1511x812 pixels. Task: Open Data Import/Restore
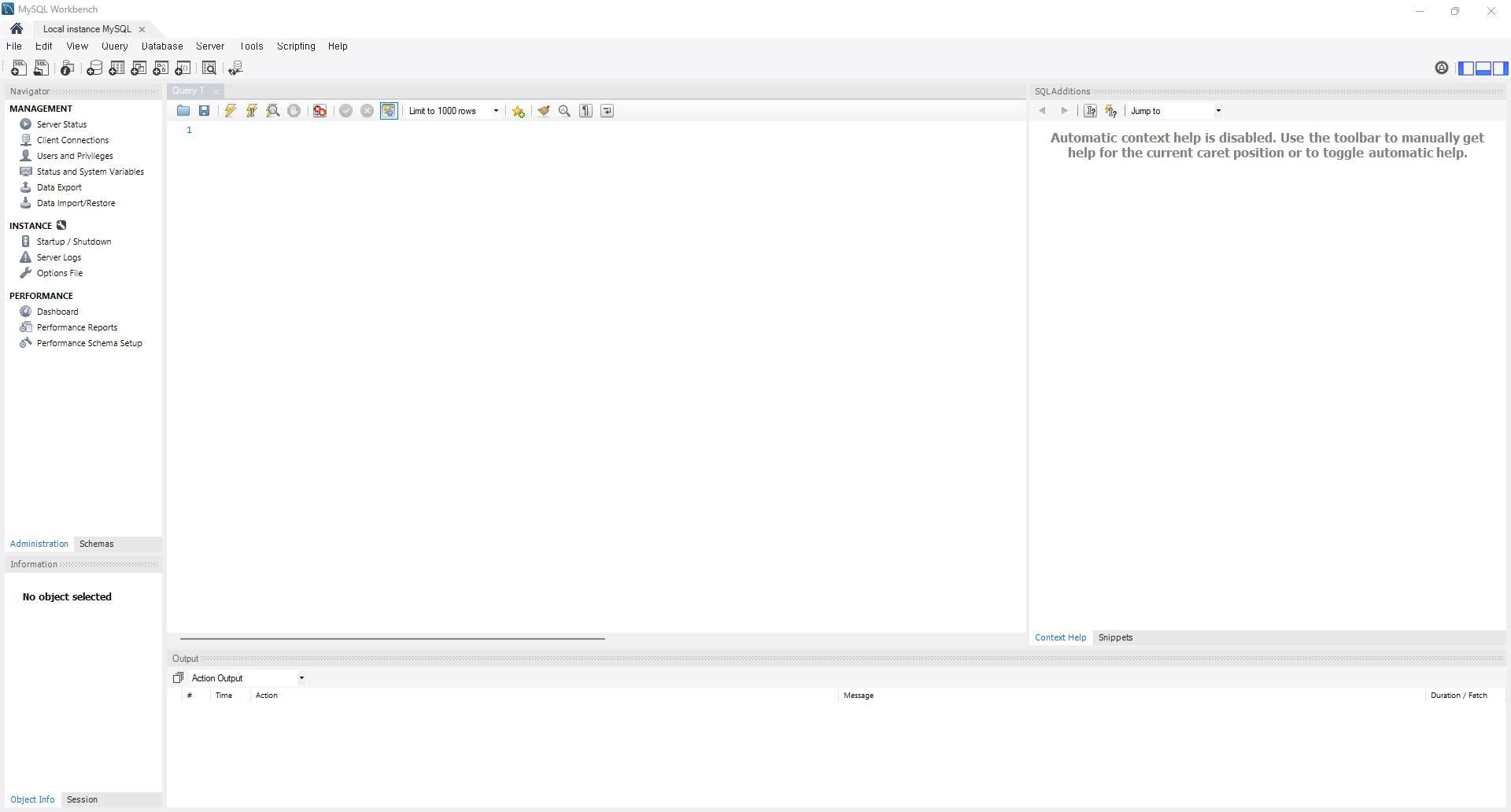76,203
